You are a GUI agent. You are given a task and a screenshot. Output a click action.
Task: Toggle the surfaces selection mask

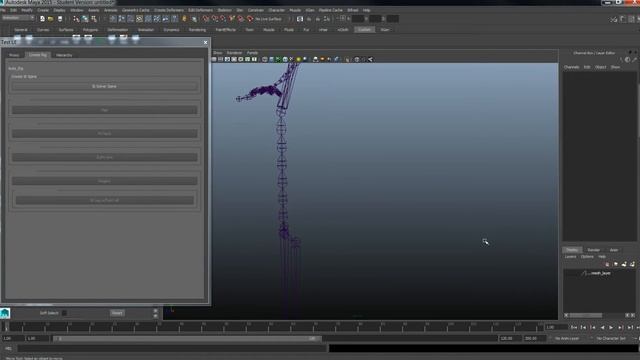click(x=139, y=19)
